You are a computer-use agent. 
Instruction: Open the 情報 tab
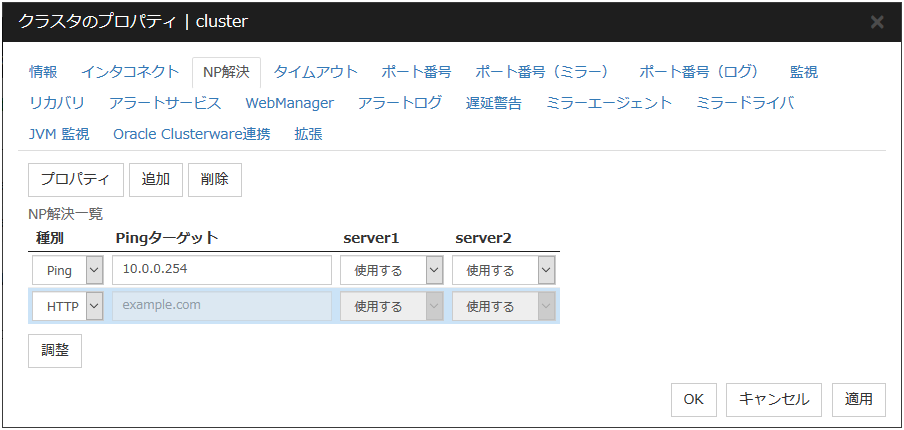43,72
